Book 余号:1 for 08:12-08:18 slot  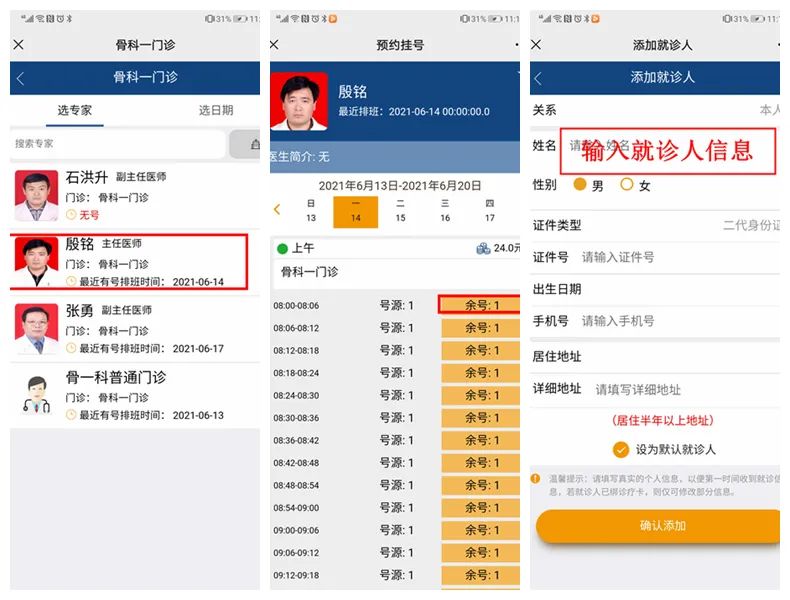[480, 351]
